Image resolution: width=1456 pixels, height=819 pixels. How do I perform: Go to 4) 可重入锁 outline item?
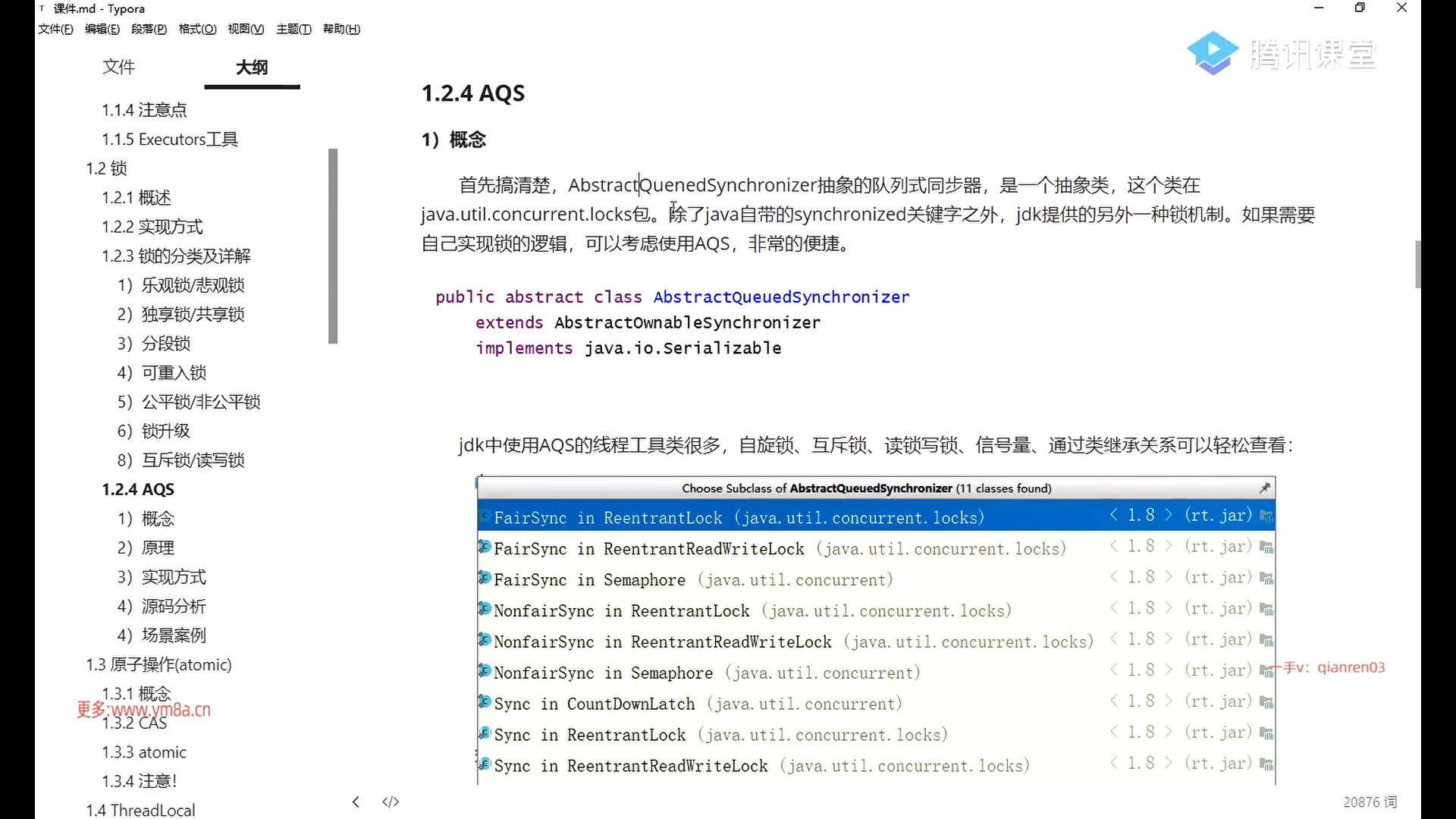click(x=162, y=372)
